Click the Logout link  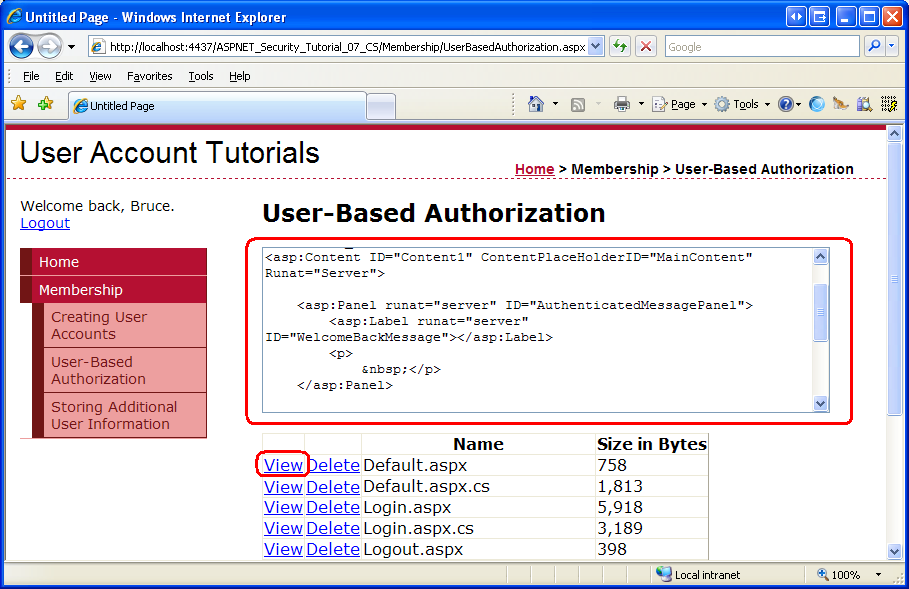click(x=45, y=223)
